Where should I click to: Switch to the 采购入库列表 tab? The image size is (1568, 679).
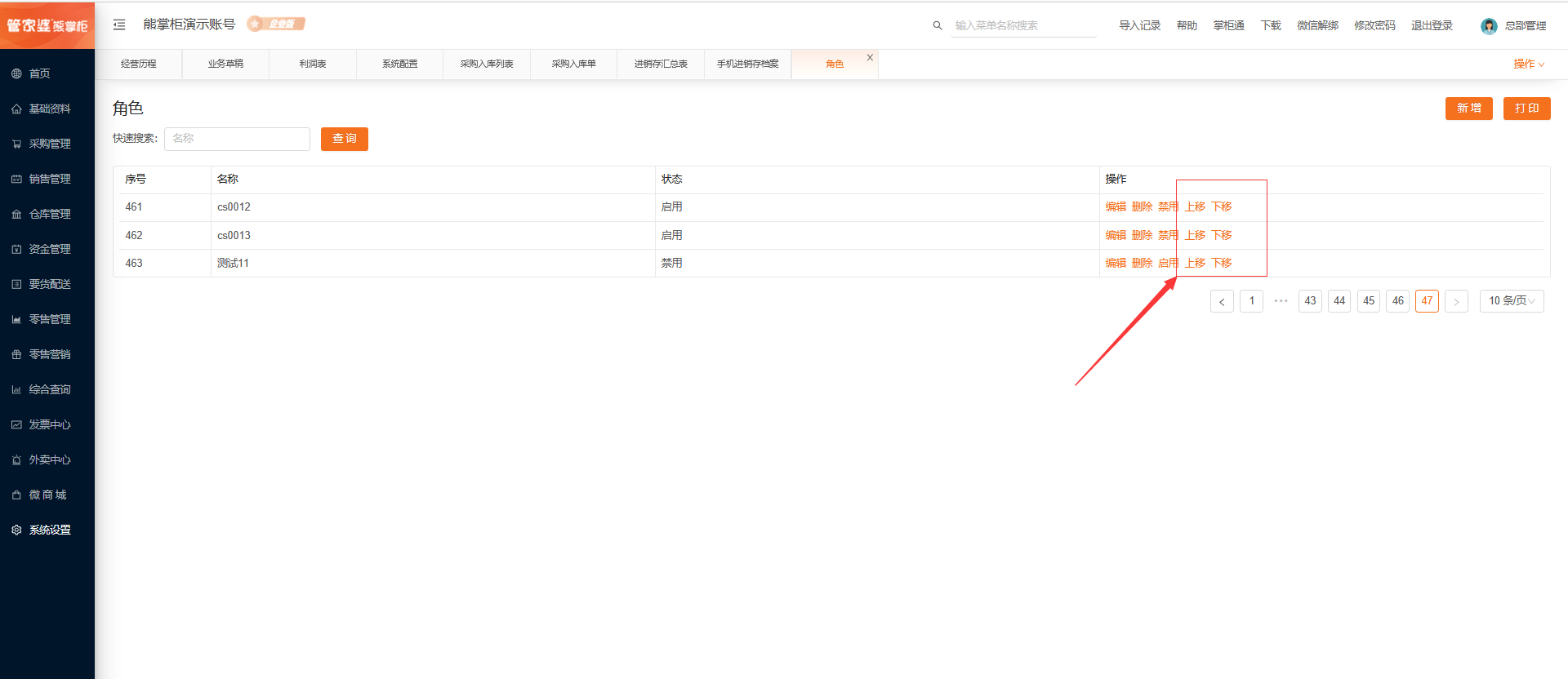click(487, 64)
